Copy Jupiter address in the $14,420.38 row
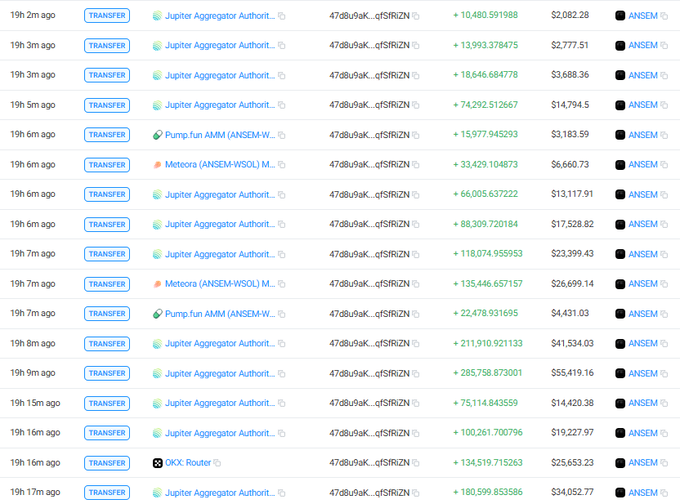The width and height of the screenshot is (680, 504). pos(281,403)
